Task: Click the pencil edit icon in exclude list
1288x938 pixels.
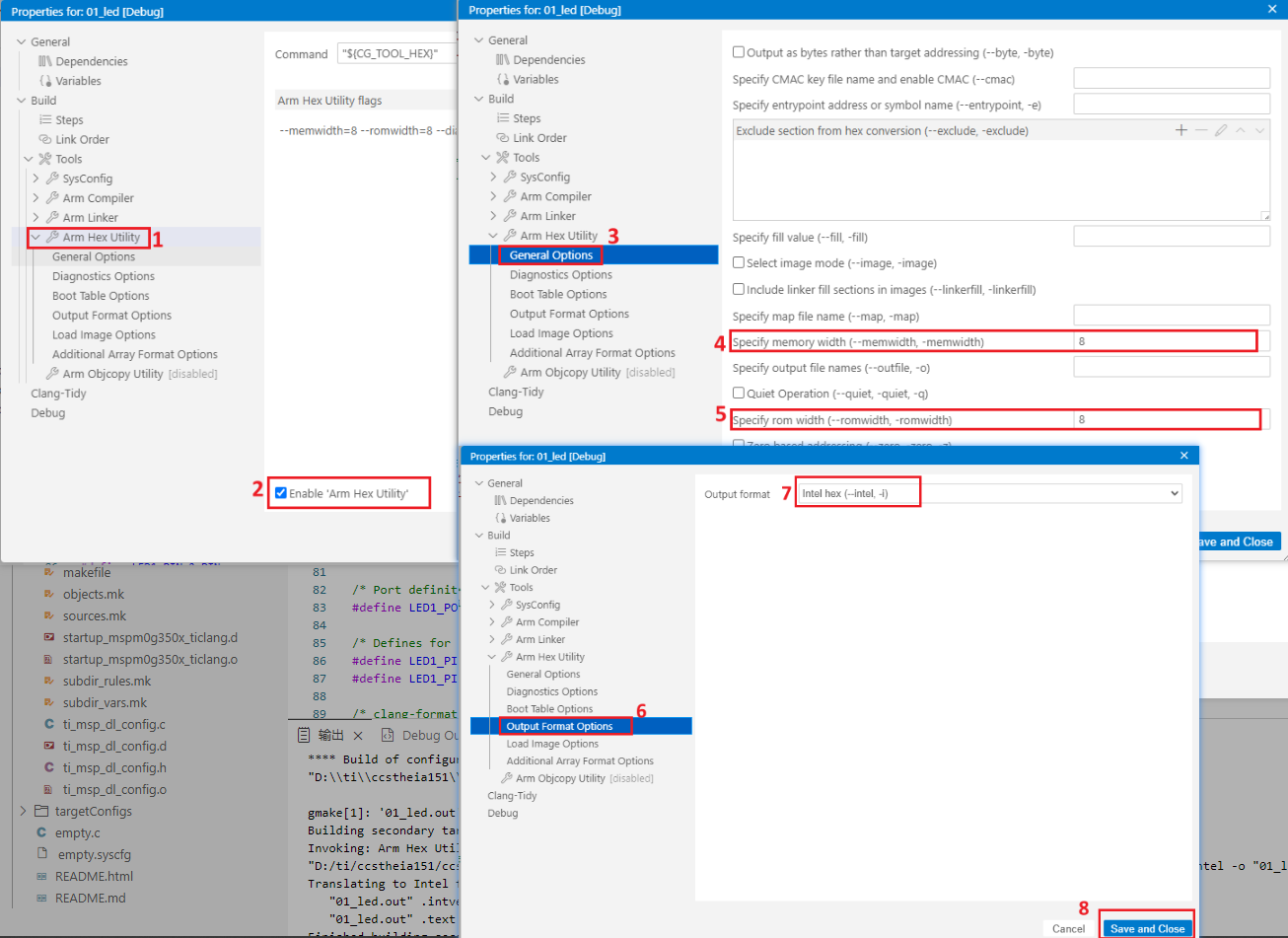Action: (x=1221, y=130)
